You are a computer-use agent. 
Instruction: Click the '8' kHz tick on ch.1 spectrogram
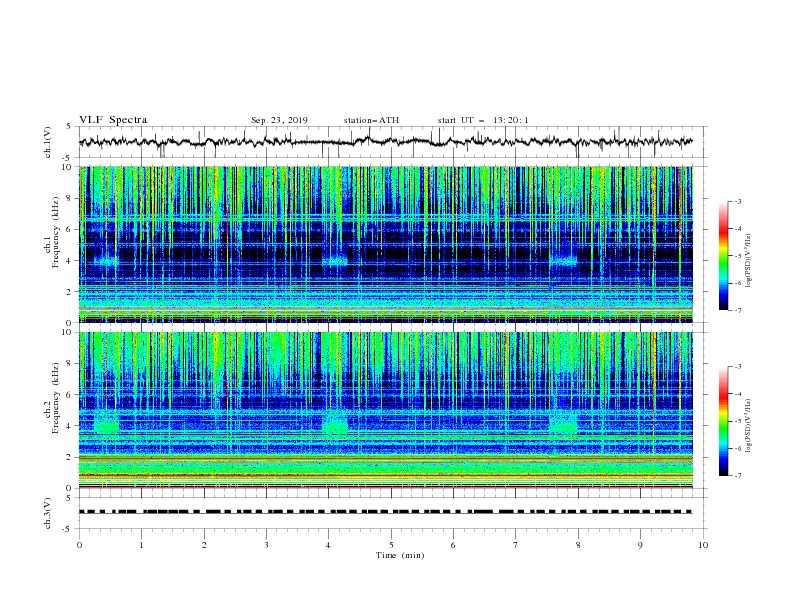click(x=70, y=198)
